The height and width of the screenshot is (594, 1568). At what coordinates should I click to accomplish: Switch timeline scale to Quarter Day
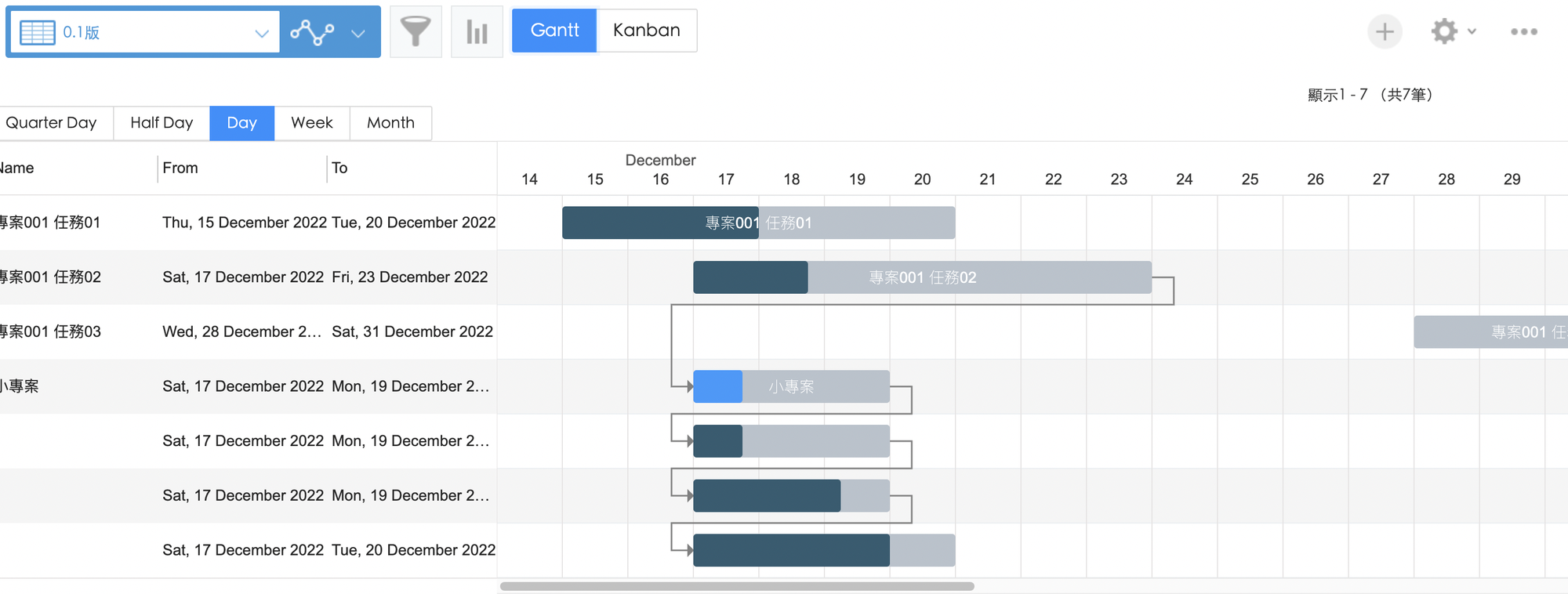[52, 123]
